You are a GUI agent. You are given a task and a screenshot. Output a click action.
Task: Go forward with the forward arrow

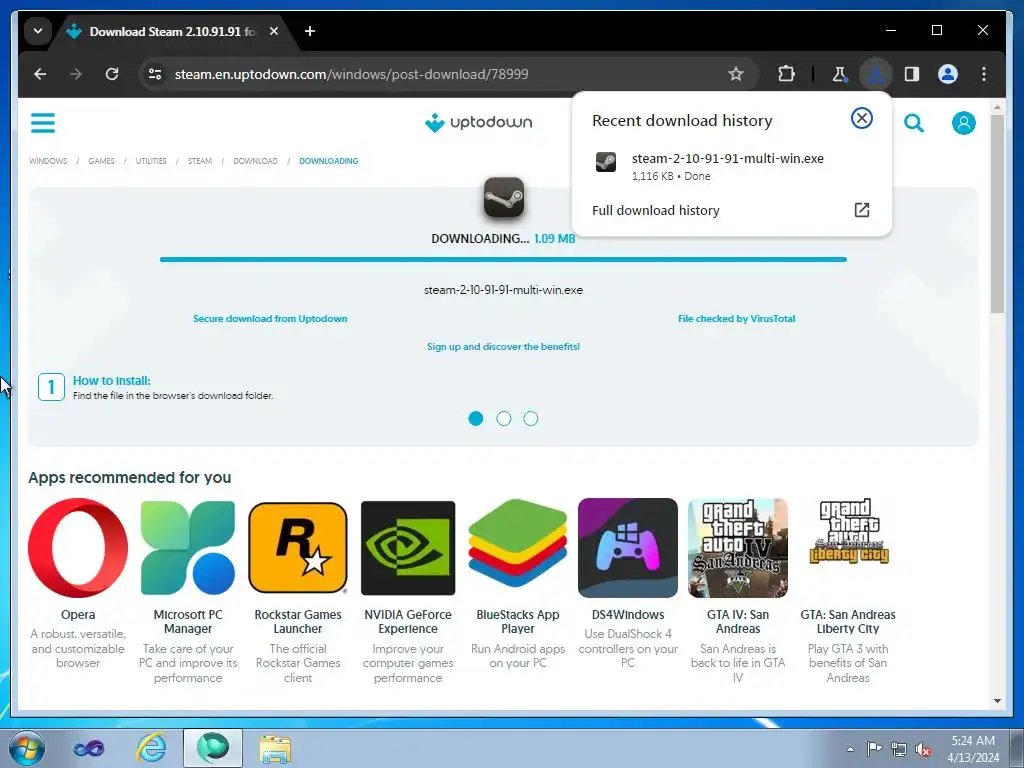pos(76,74)
